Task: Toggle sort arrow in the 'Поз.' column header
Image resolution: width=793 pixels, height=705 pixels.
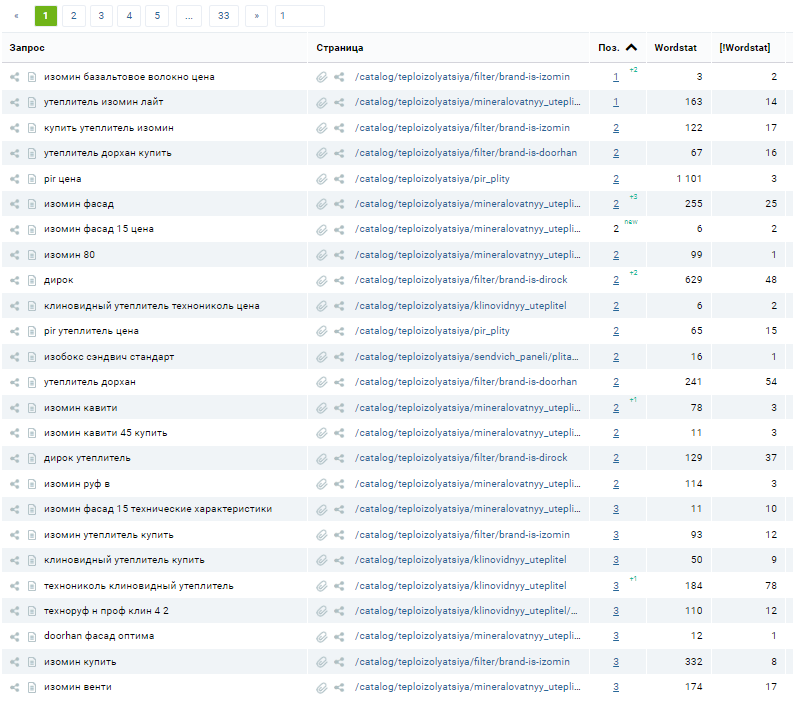Action: [x=631, y=47]
